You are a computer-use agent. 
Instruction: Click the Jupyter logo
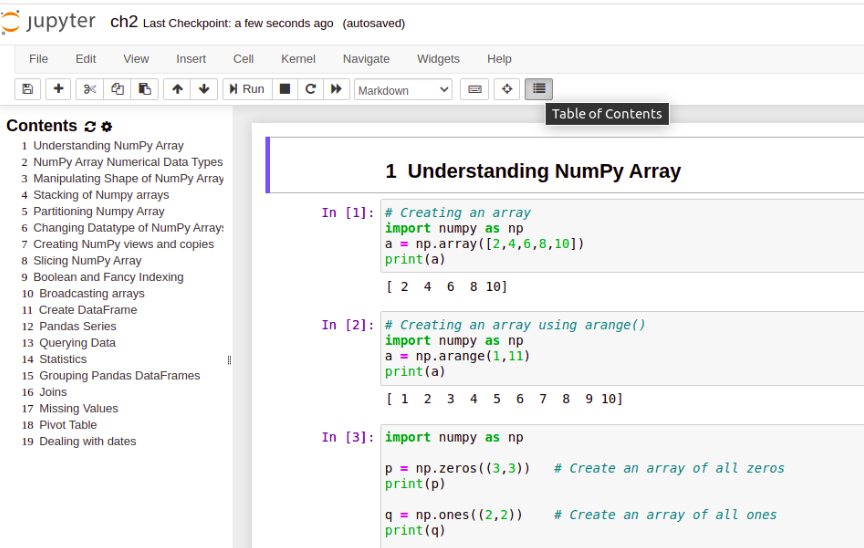(48, 22)
